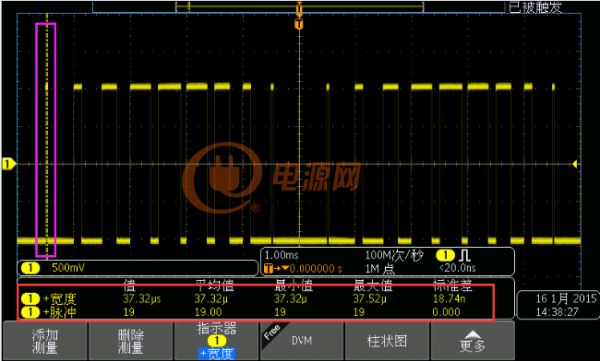Click the orange trigger position marker T
600x361 pixels.
[299, 25]
